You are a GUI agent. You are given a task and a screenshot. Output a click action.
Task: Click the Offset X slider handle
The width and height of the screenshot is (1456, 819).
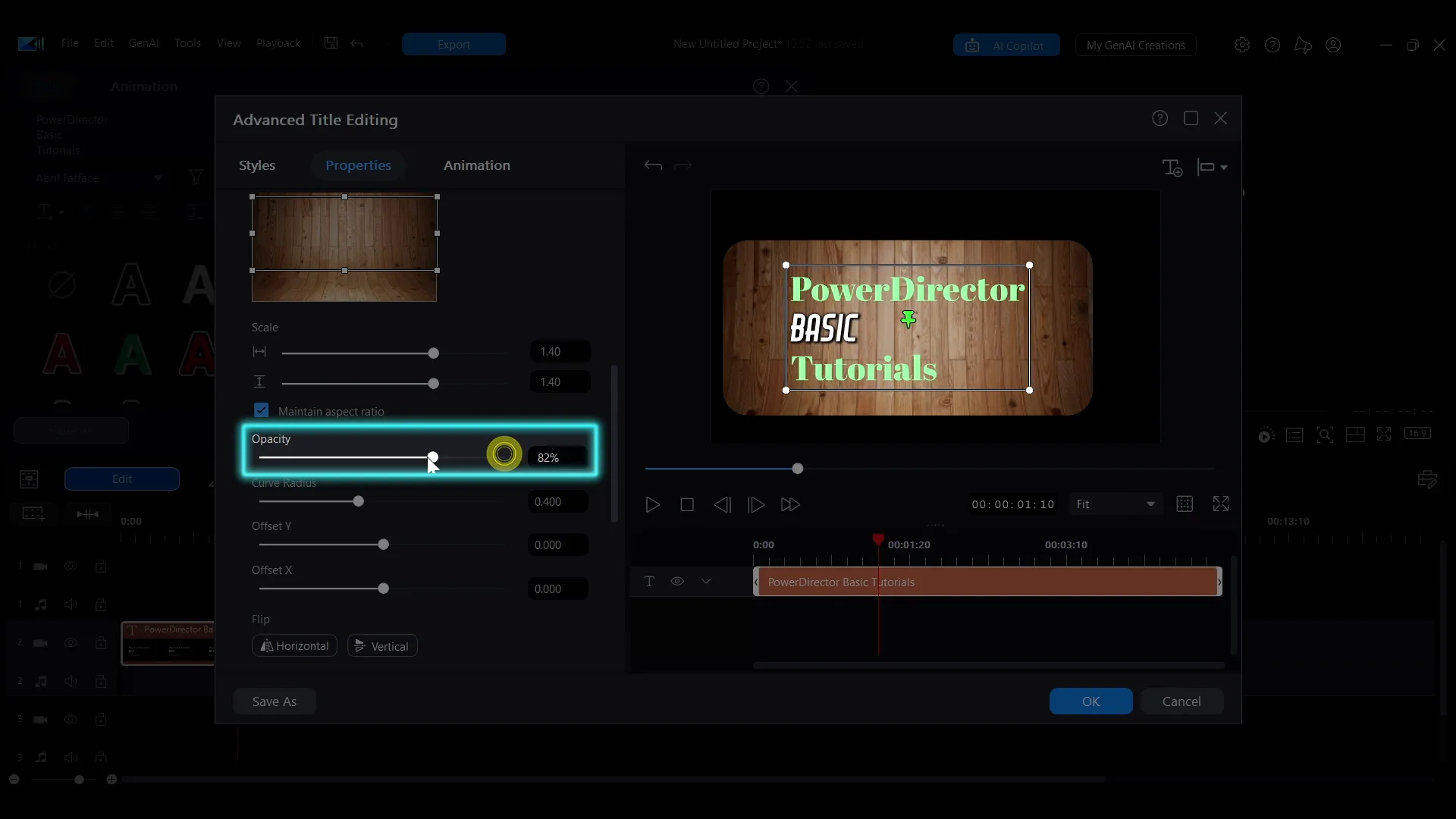pos(383,588)
